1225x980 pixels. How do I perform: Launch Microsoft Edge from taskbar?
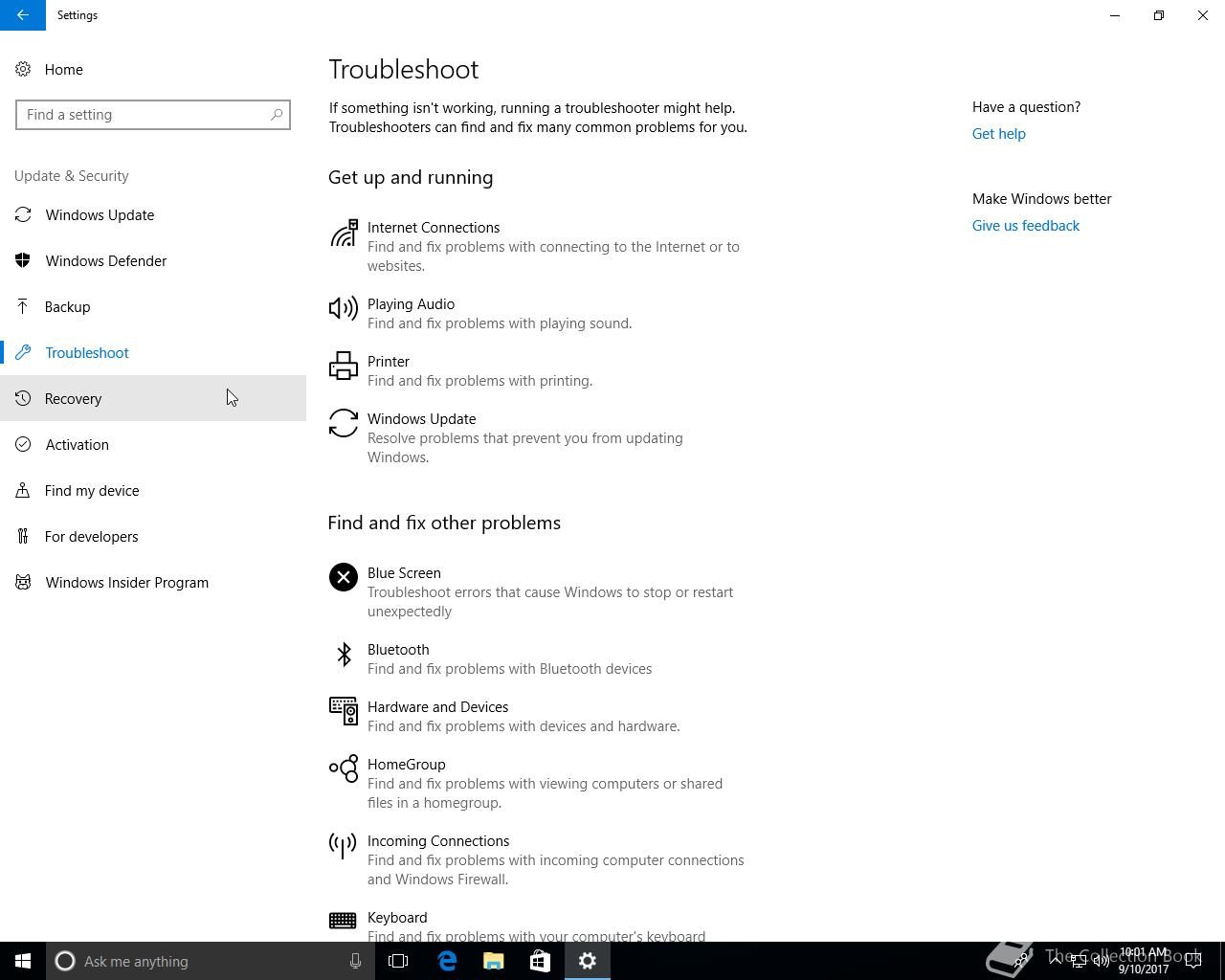(447, 961)
